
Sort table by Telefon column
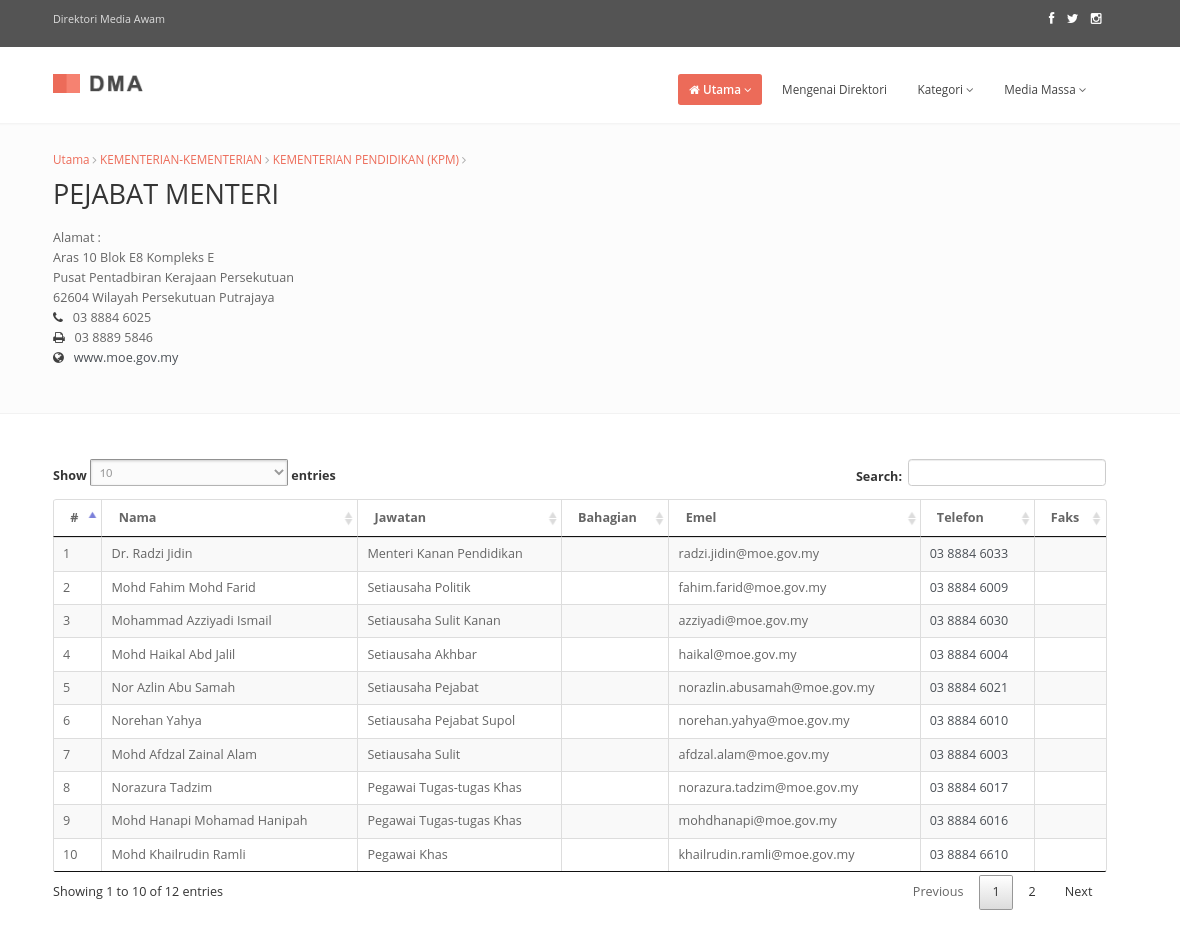[x=978, y=518]
